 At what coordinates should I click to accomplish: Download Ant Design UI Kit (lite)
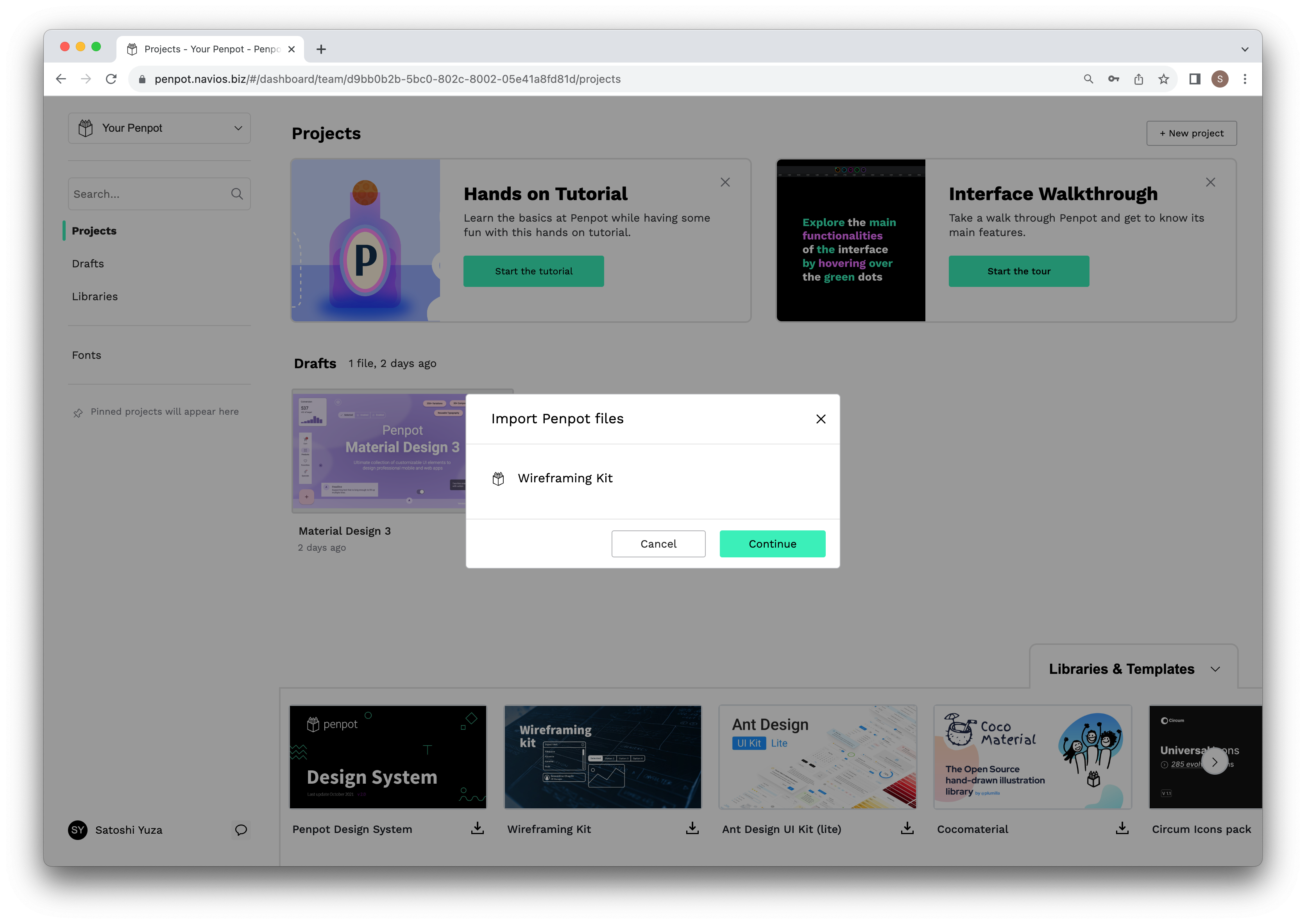click(x=907, y=828)
